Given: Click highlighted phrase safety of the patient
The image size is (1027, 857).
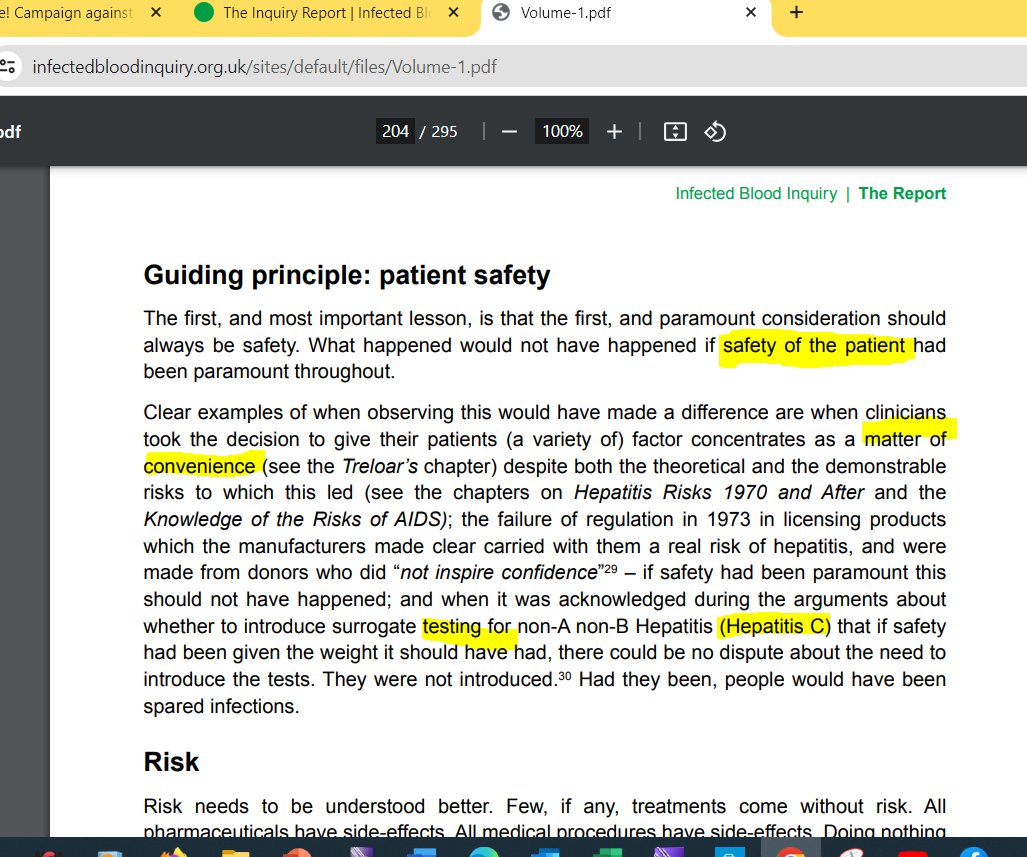Looking at the screenshot, I should [x=814, y=345].
